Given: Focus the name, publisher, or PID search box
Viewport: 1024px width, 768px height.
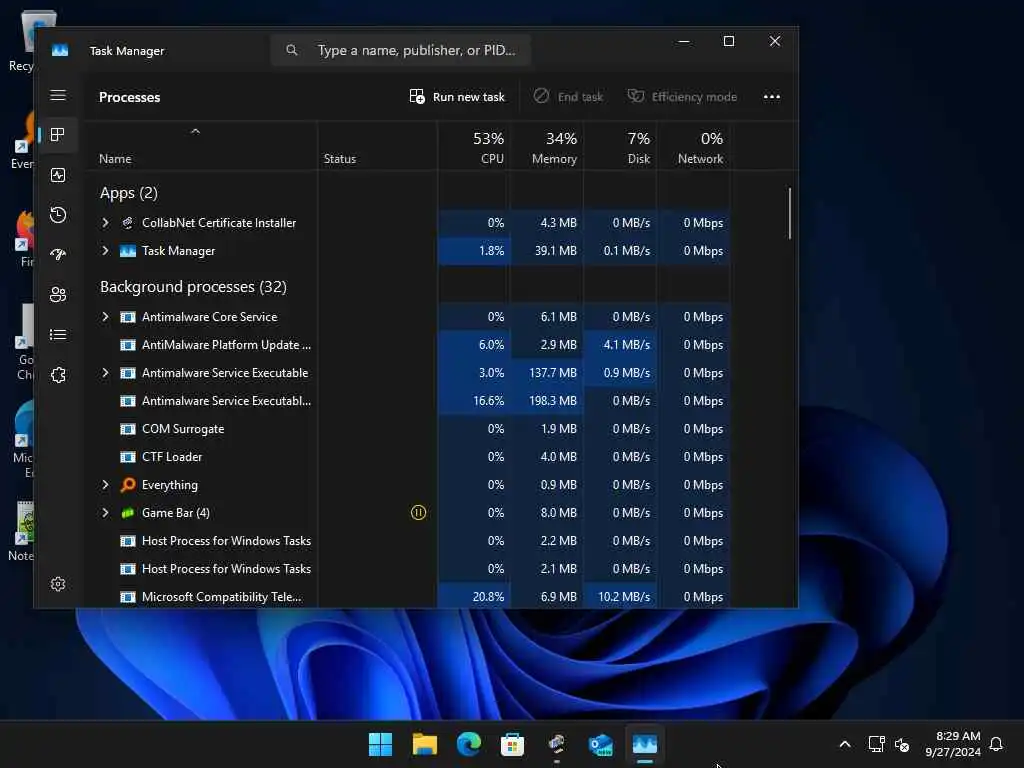Looking at the screenshot, I should (x=400, y=50).
